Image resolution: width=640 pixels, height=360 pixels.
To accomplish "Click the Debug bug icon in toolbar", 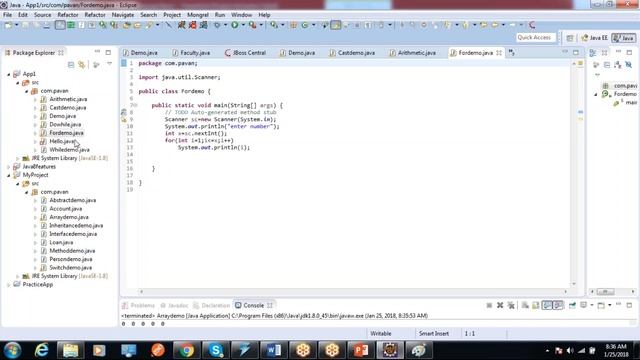I will pos(217,25).
